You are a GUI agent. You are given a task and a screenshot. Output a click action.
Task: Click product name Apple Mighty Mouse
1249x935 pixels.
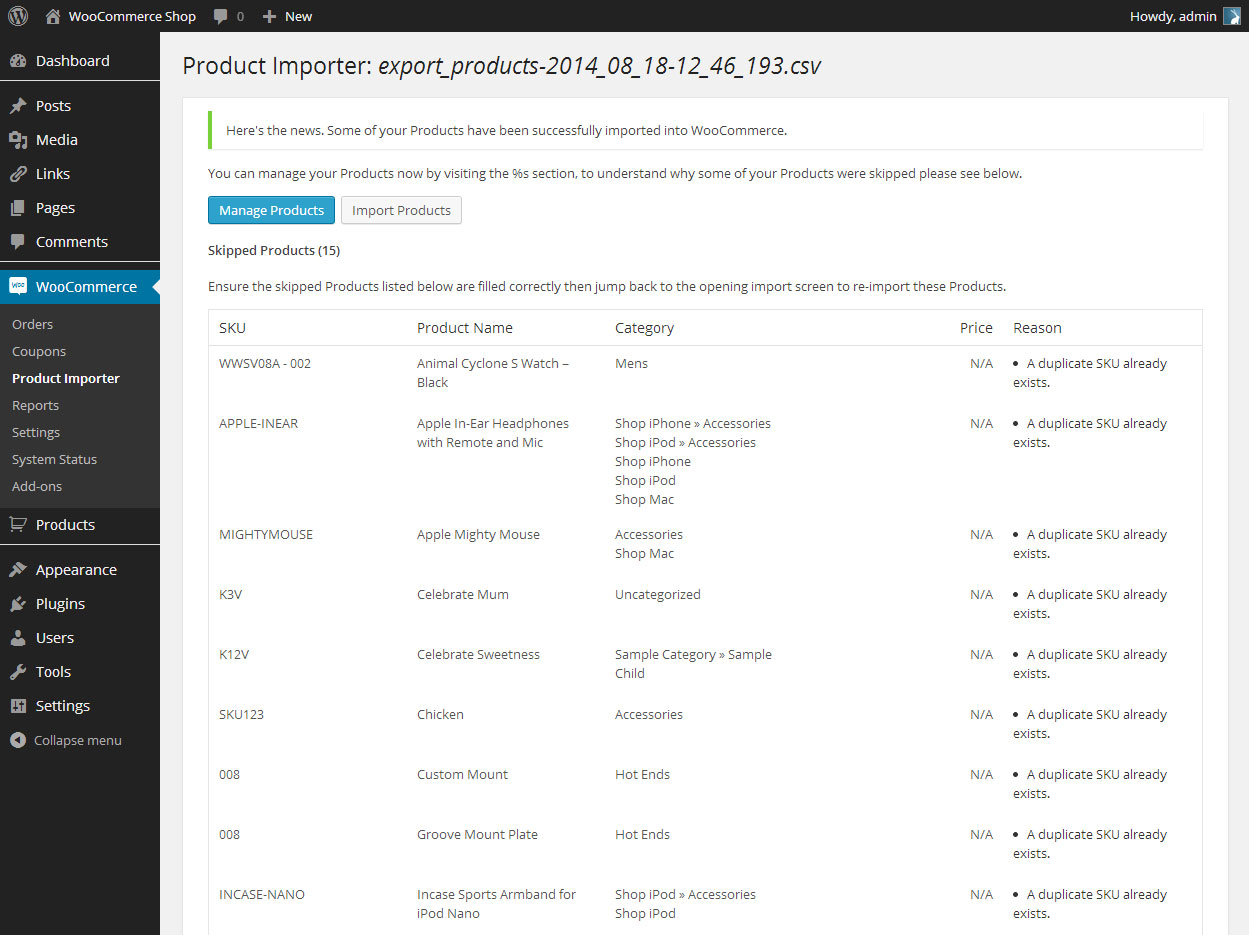click(x=478, y=535)
